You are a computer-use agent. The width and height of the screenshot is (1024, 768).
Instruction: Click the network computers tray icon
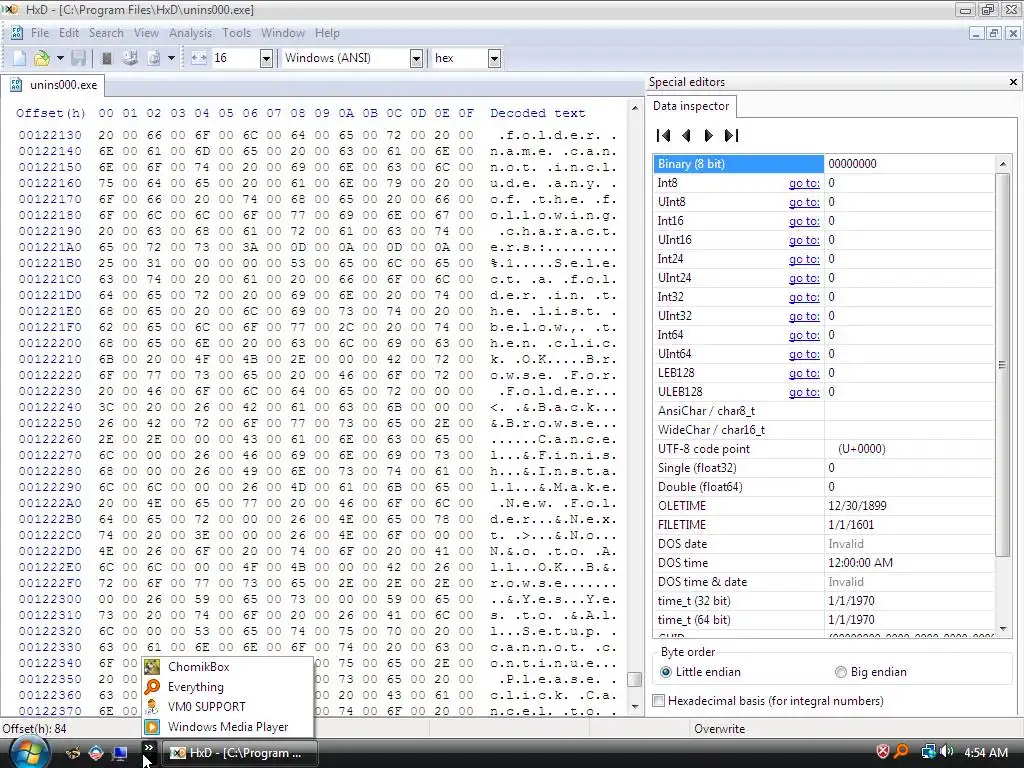(x=928, y=752)
